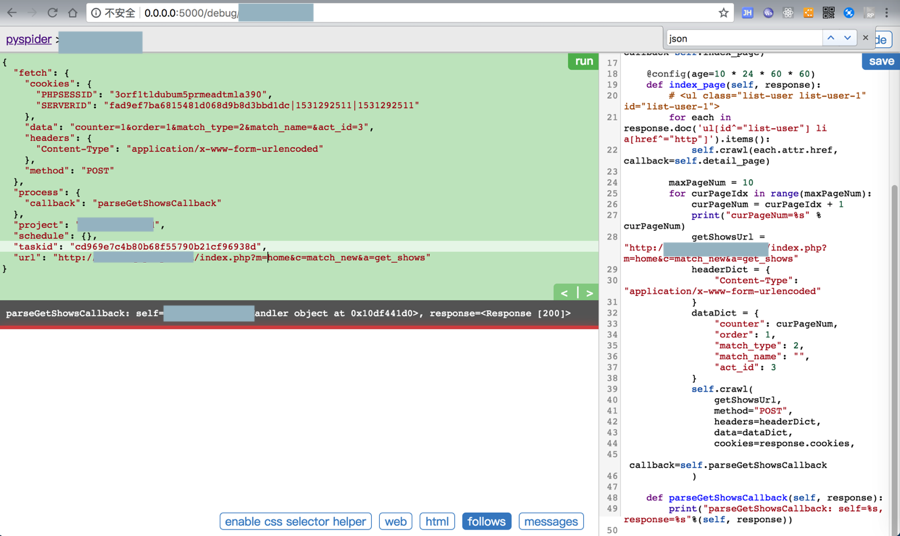Viewport: 900px width, 536px height.
Task: Save the script with the save button
Action: (x=881, y=61)
